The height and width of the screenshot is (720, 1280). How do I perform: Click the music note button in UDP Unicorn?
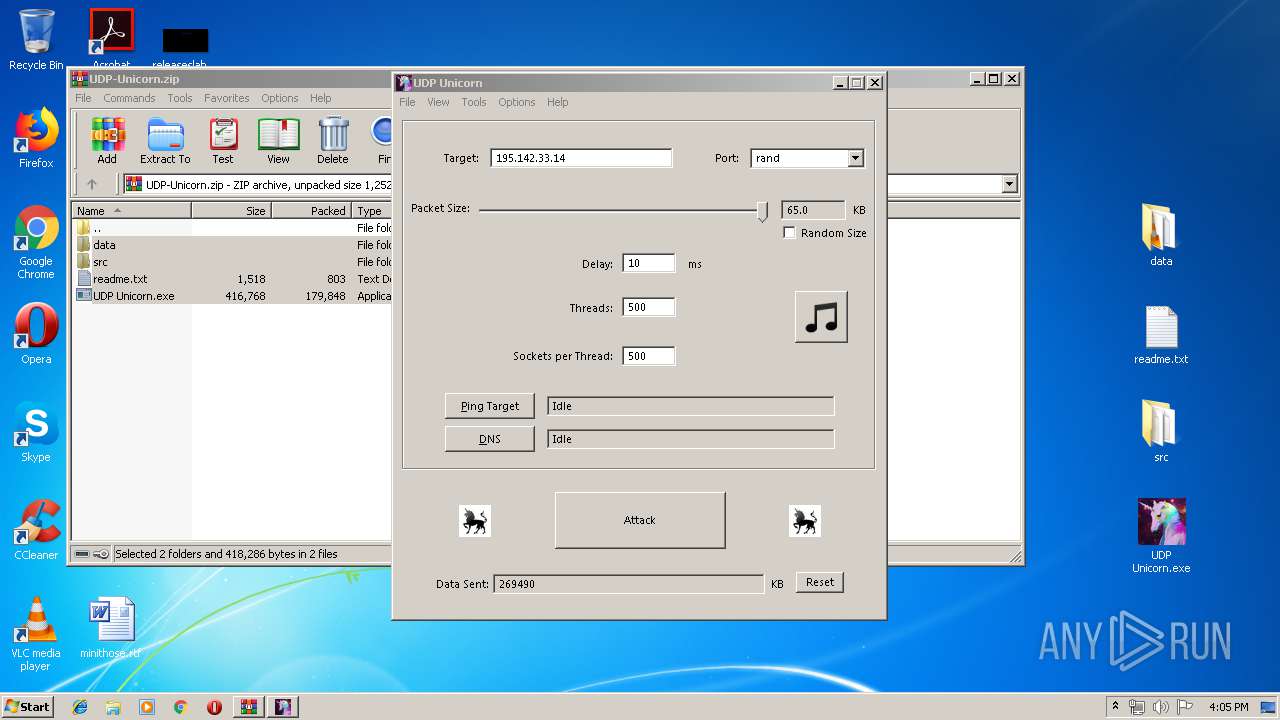pos(821,317)
